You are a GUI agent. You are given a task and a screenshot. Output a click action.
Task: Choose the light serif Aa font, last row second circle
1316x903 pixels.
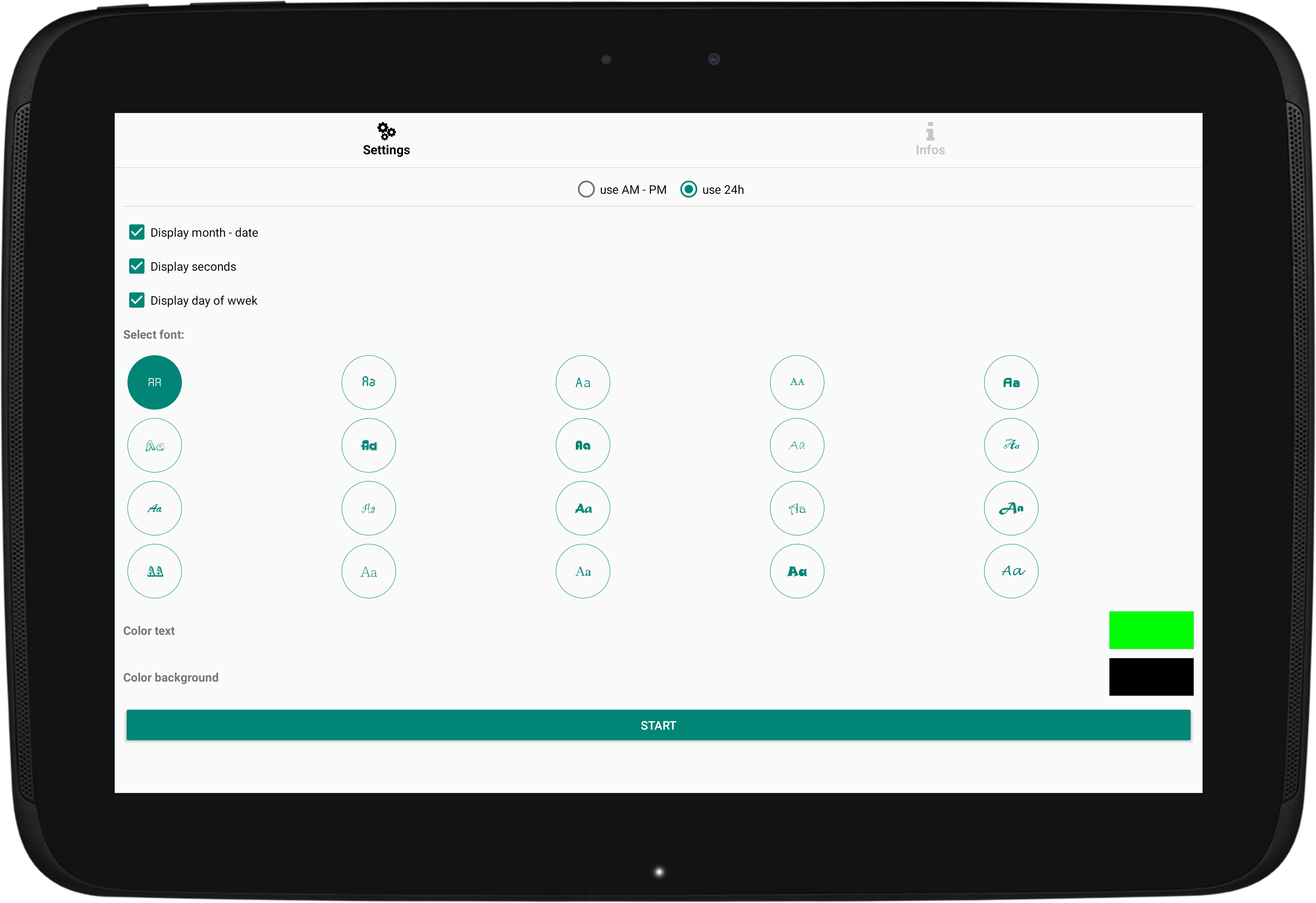[369, 571]
